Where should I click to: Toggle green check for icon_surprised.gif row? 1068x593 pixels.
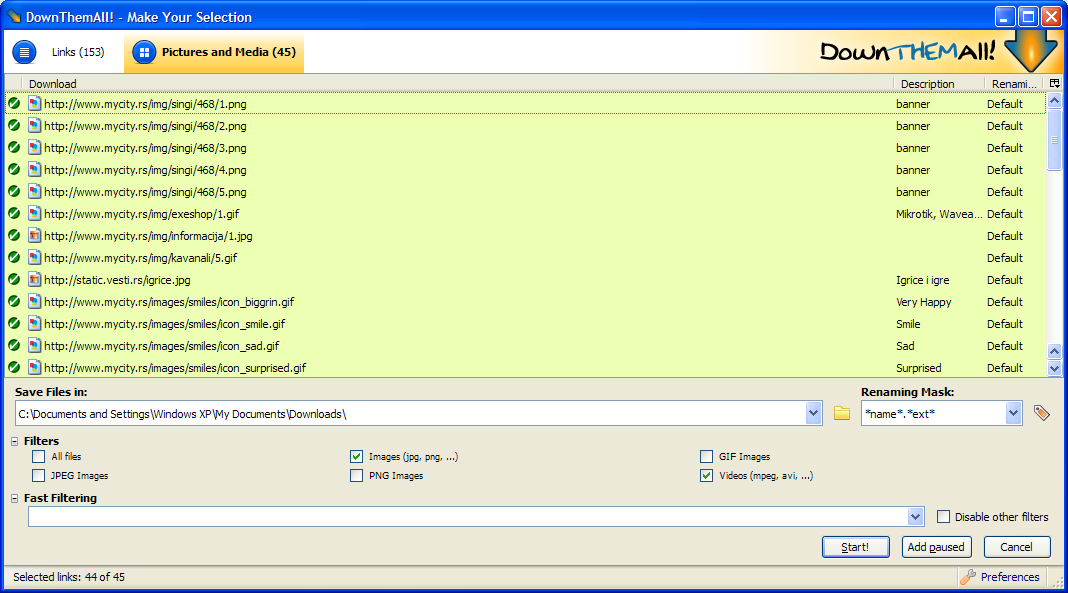point(14,368)
